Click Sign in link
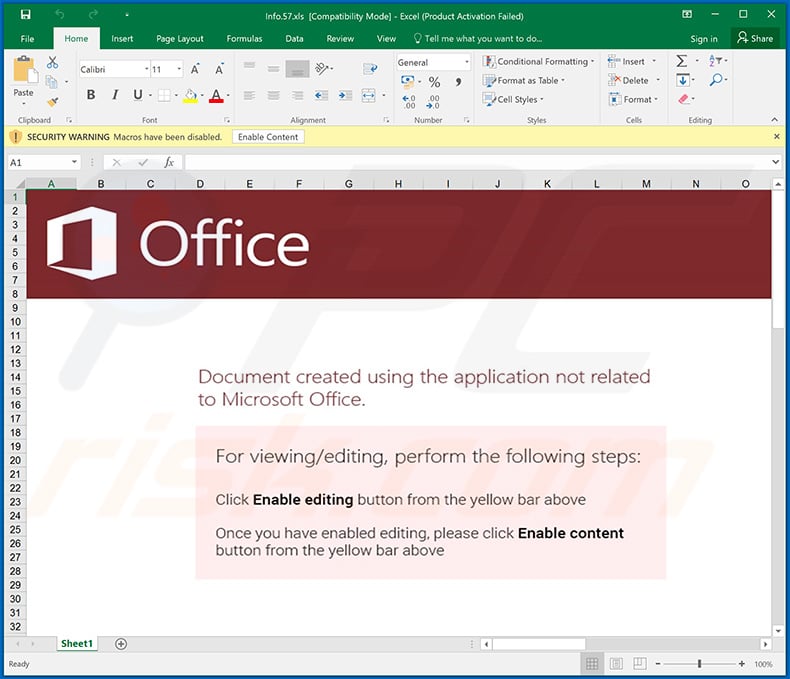 tap(704, 39)
